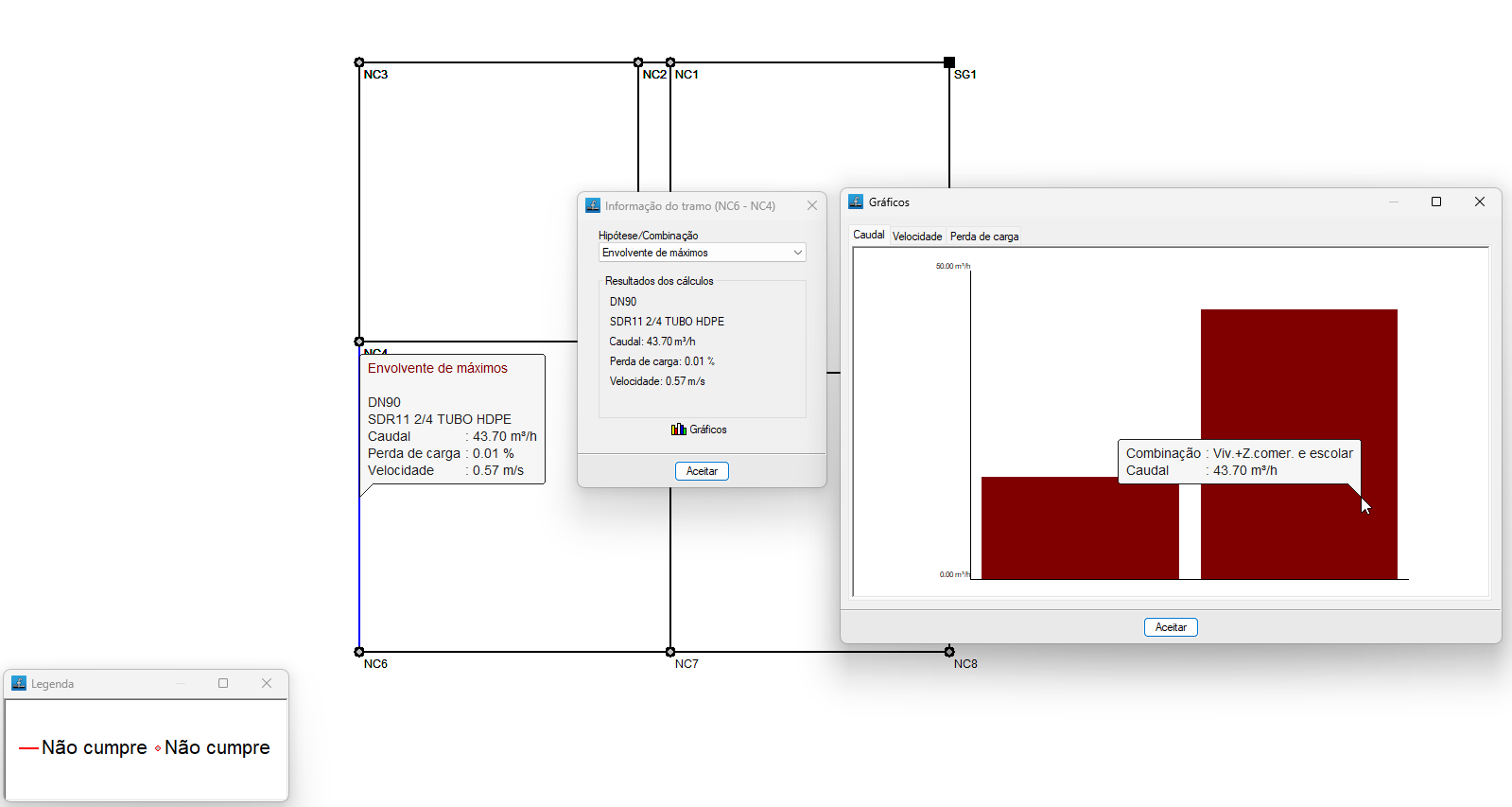Click the Caudal: 43.70 m³/h result text

[x=652, y=342]
